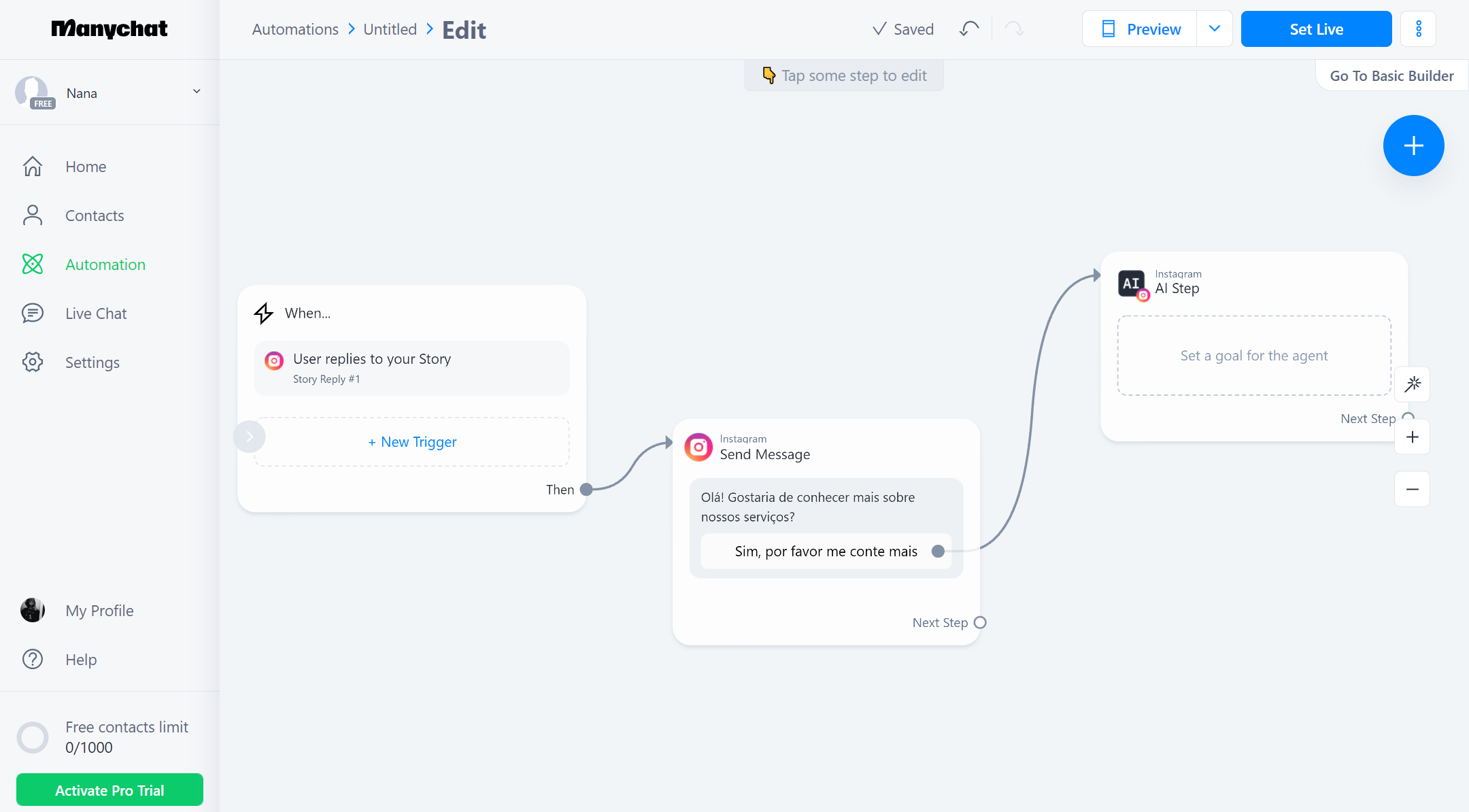This screenshot has width=1469, height=812.
Task: Click the AI Step icon
Action: click(x=1132, y=284)
